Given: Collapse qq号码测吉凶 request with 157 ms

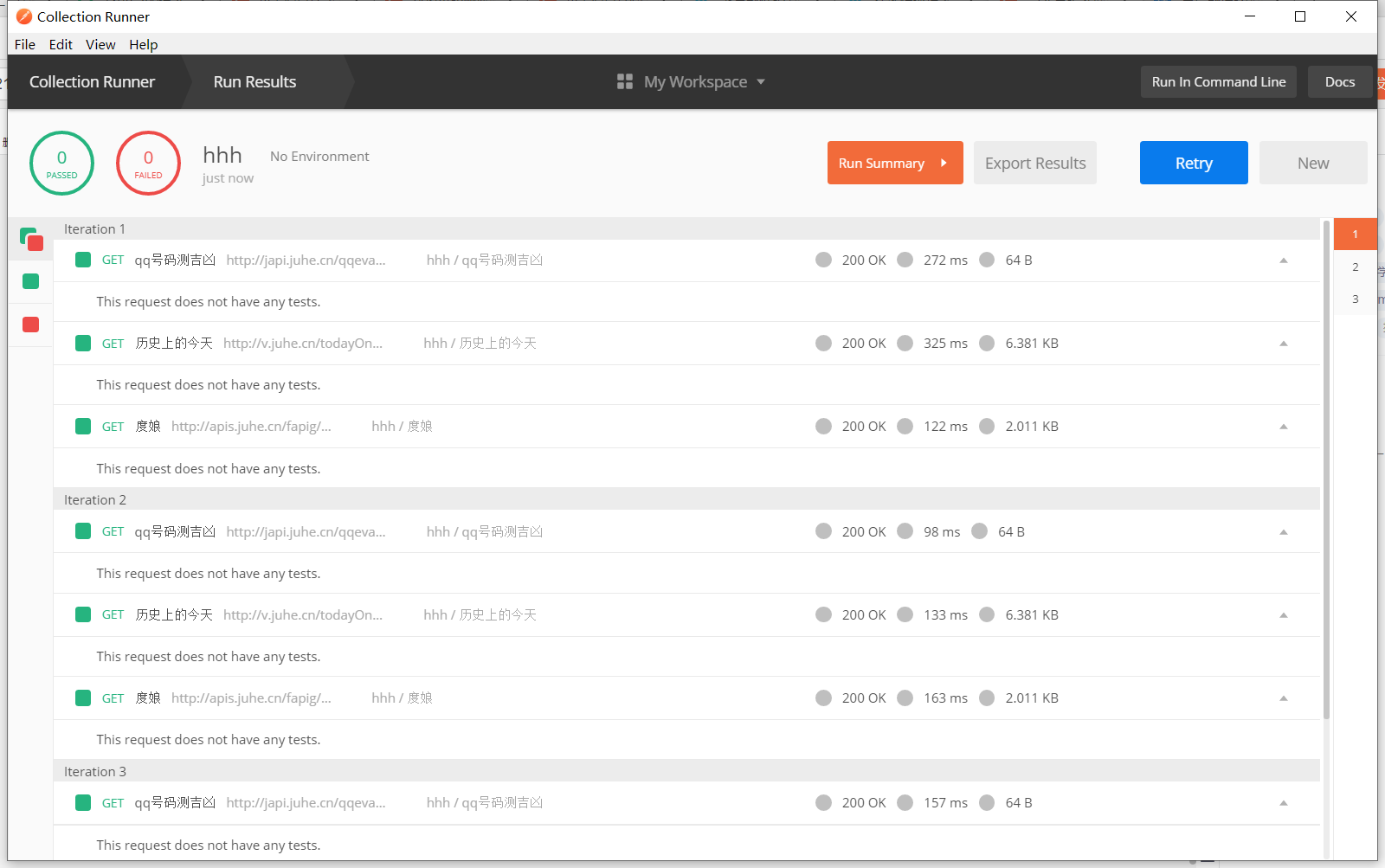Looking at the screenshot, I should coord(1284,803).
